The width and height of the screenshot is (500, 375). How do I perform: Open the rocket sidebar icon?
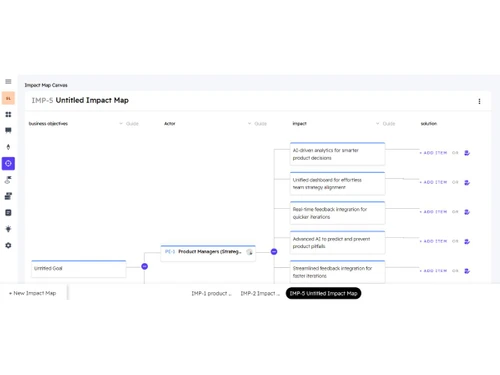point(8,147)
